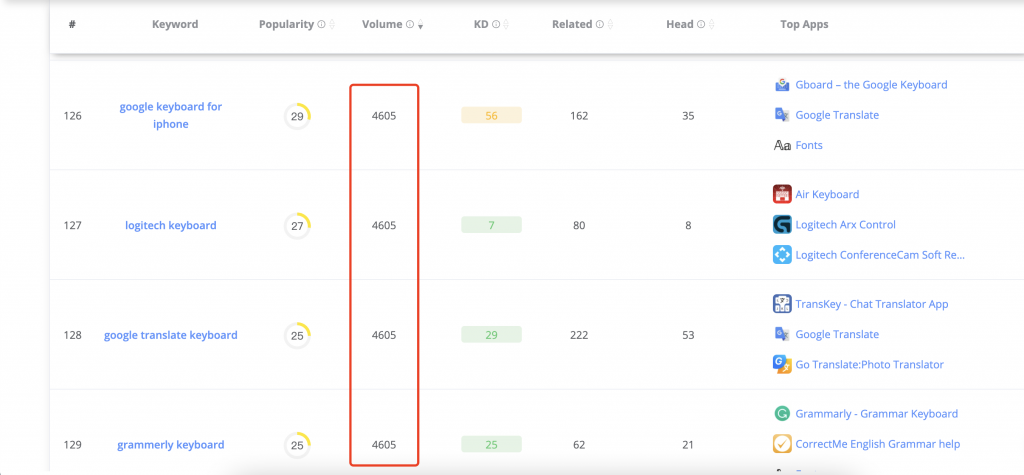Click the Air Keyboard app icon
Image resolution: width=1024 pixels, height=475 pixels.
click(782, 194)
